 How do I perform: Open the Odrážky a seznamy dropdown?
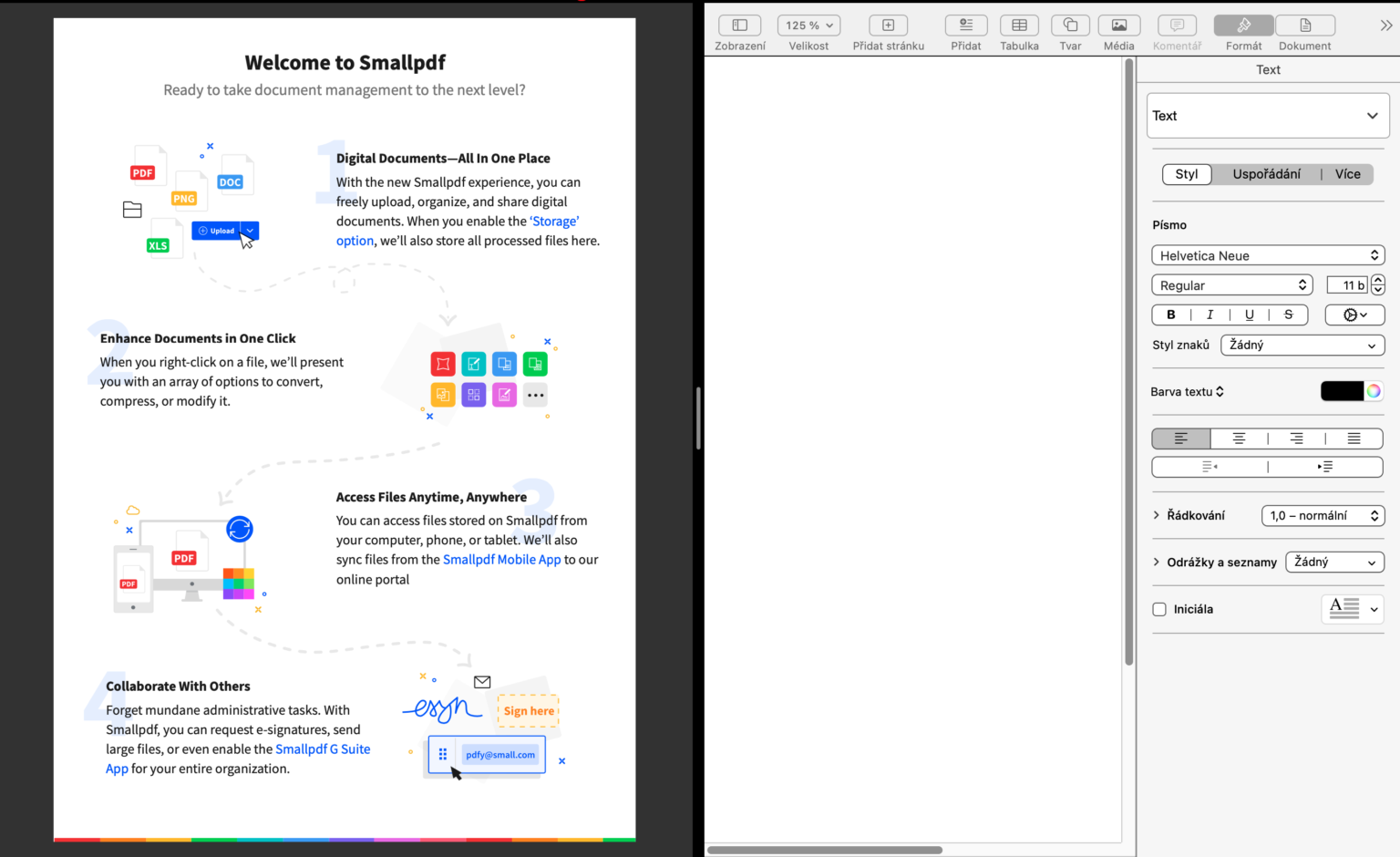[1334, 562]
